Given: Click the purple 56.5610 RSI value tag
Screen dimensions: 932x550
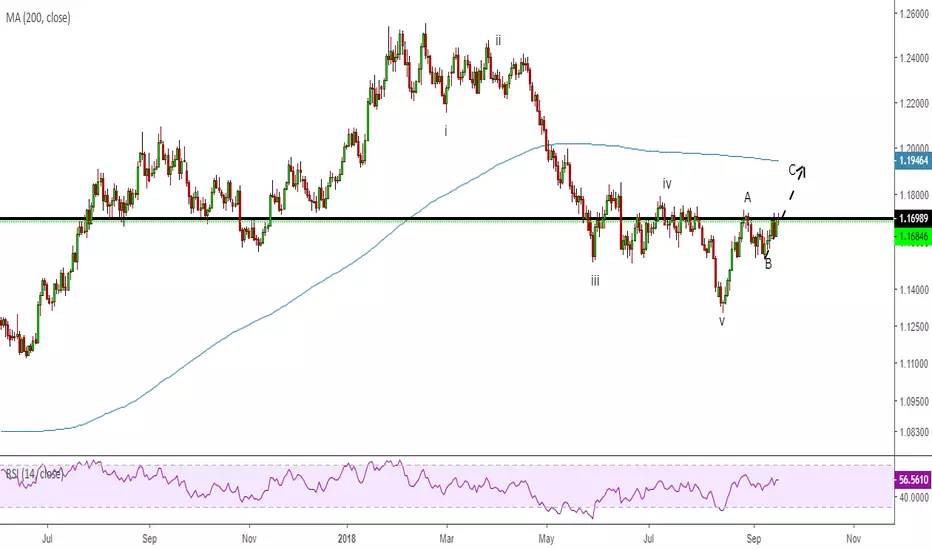Looking at the screenshot, I should (x=912, y=479).
